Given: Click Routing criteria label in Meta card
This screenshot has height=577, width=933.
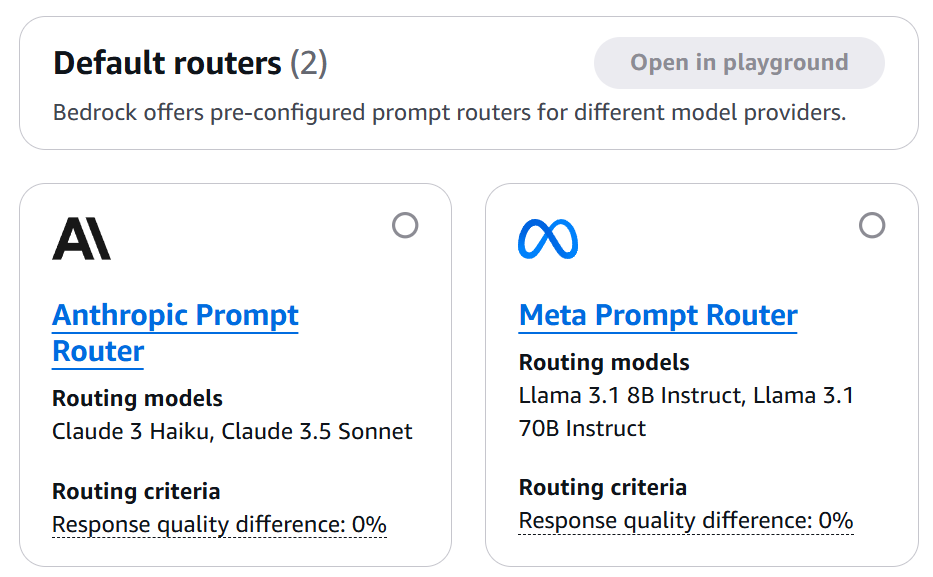Looking at the screenshot, I should point(603,487).
